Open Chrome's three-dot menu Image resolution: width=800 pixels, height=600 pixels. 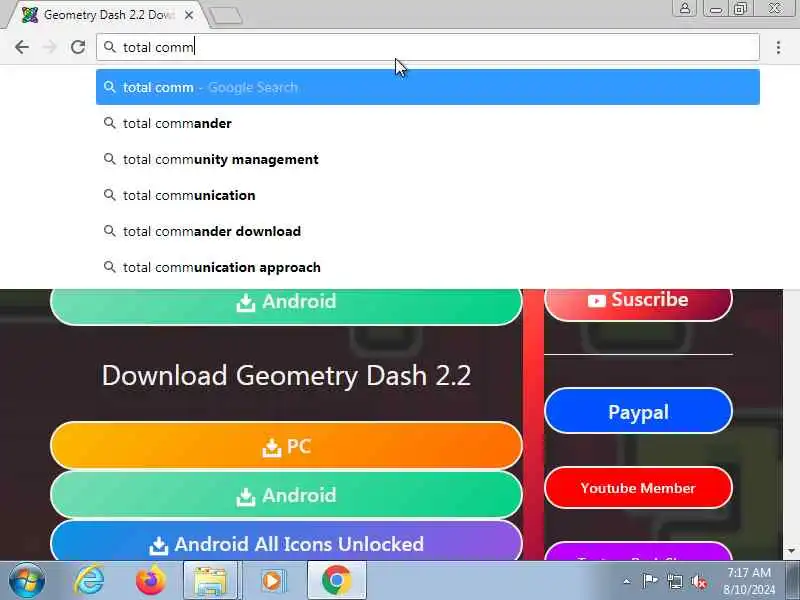778,47
